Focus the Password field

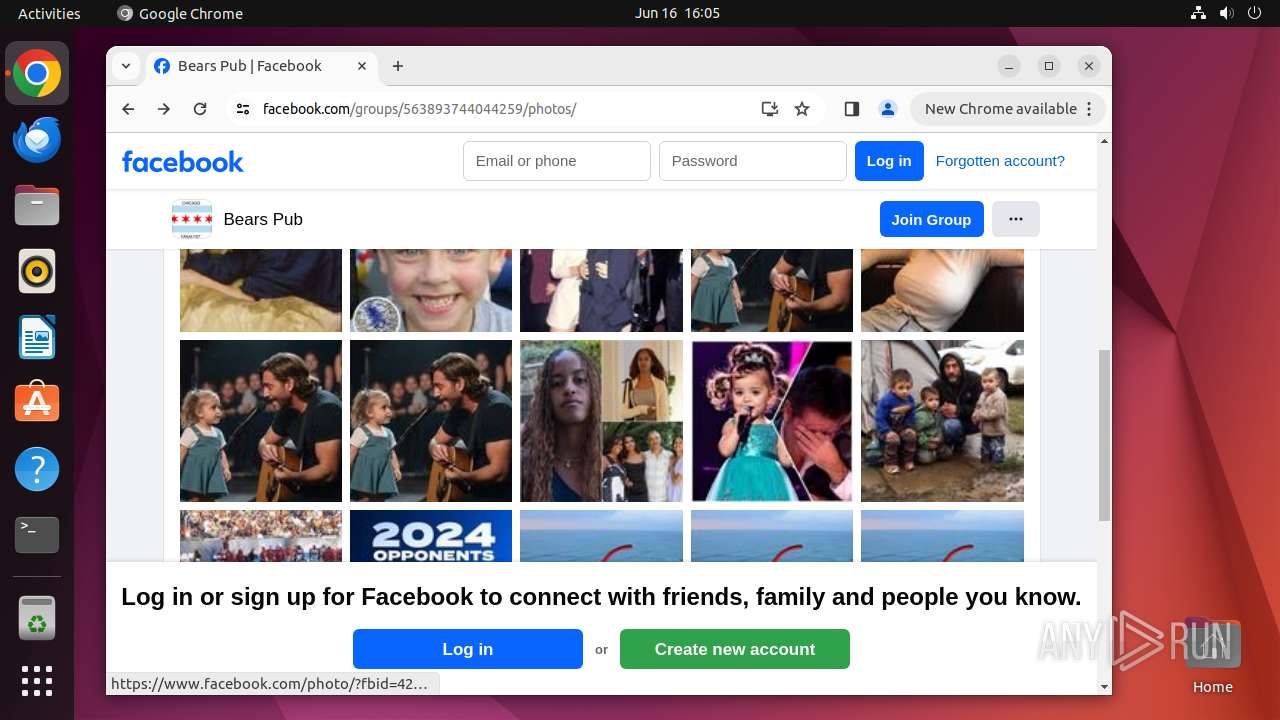pyautogui.click(x=753, y=161)
